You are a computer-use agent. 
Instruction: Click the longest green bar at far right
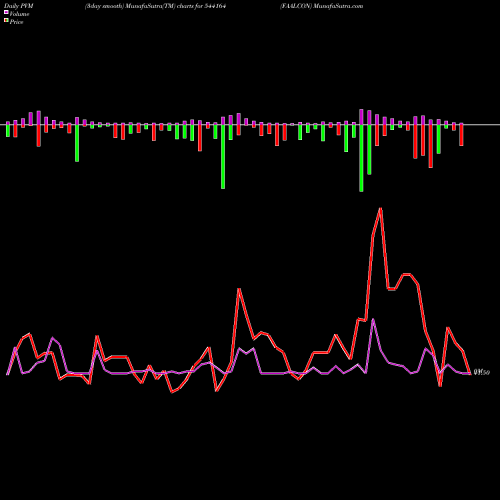361,158
